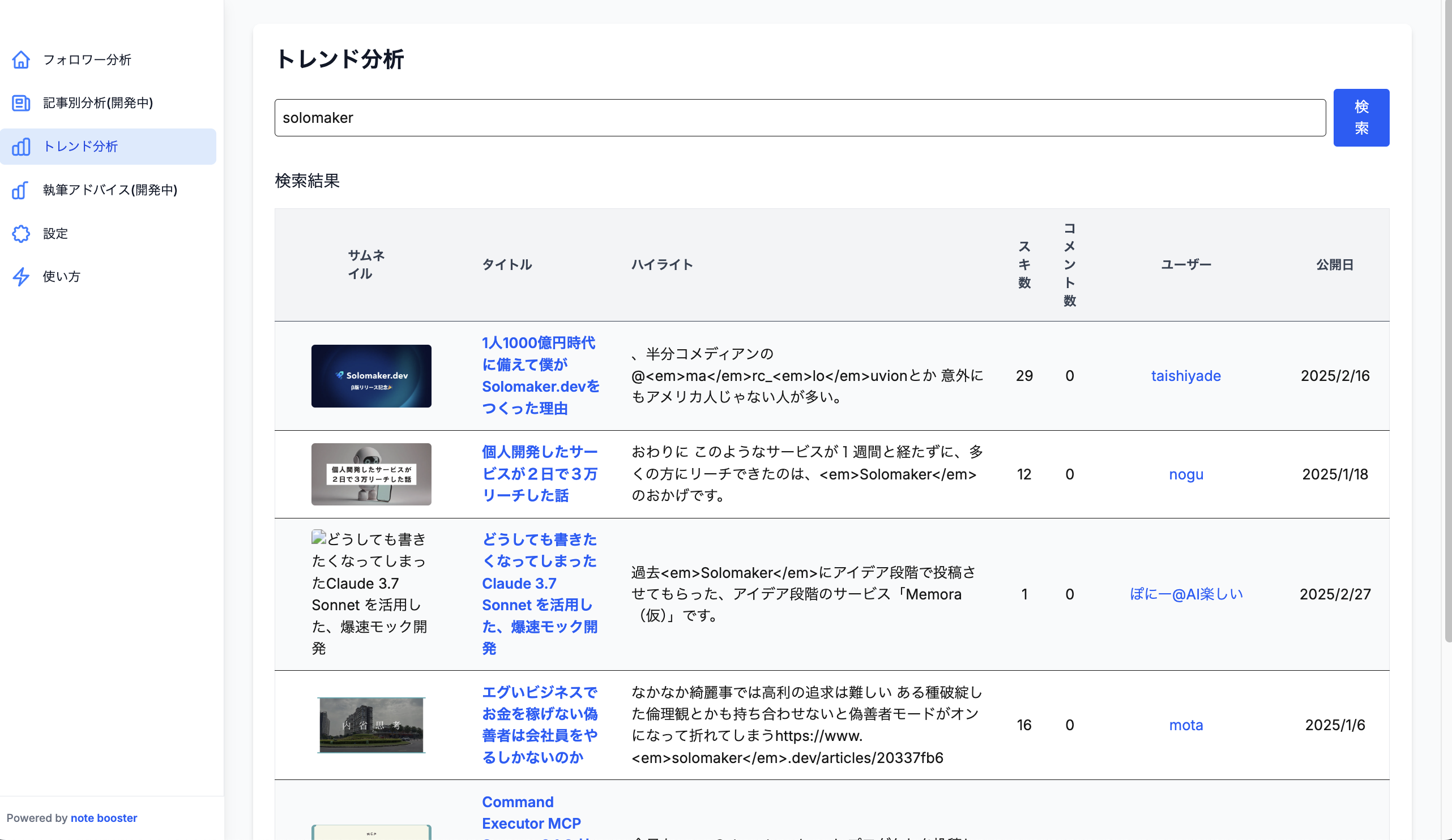Image resolution: width=1452 pixels, height=840 pixels.
Task: Open the エグいビジネス article title link
Action: [x=539, y=725]
